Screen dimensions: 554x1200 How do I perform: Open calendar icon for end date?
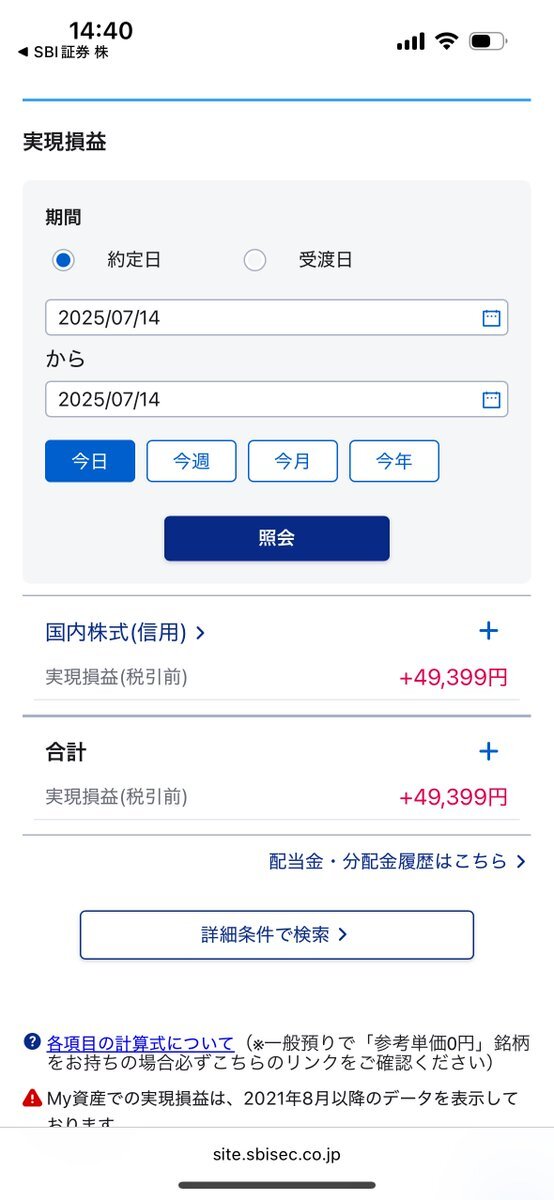[x=491, y=400]
